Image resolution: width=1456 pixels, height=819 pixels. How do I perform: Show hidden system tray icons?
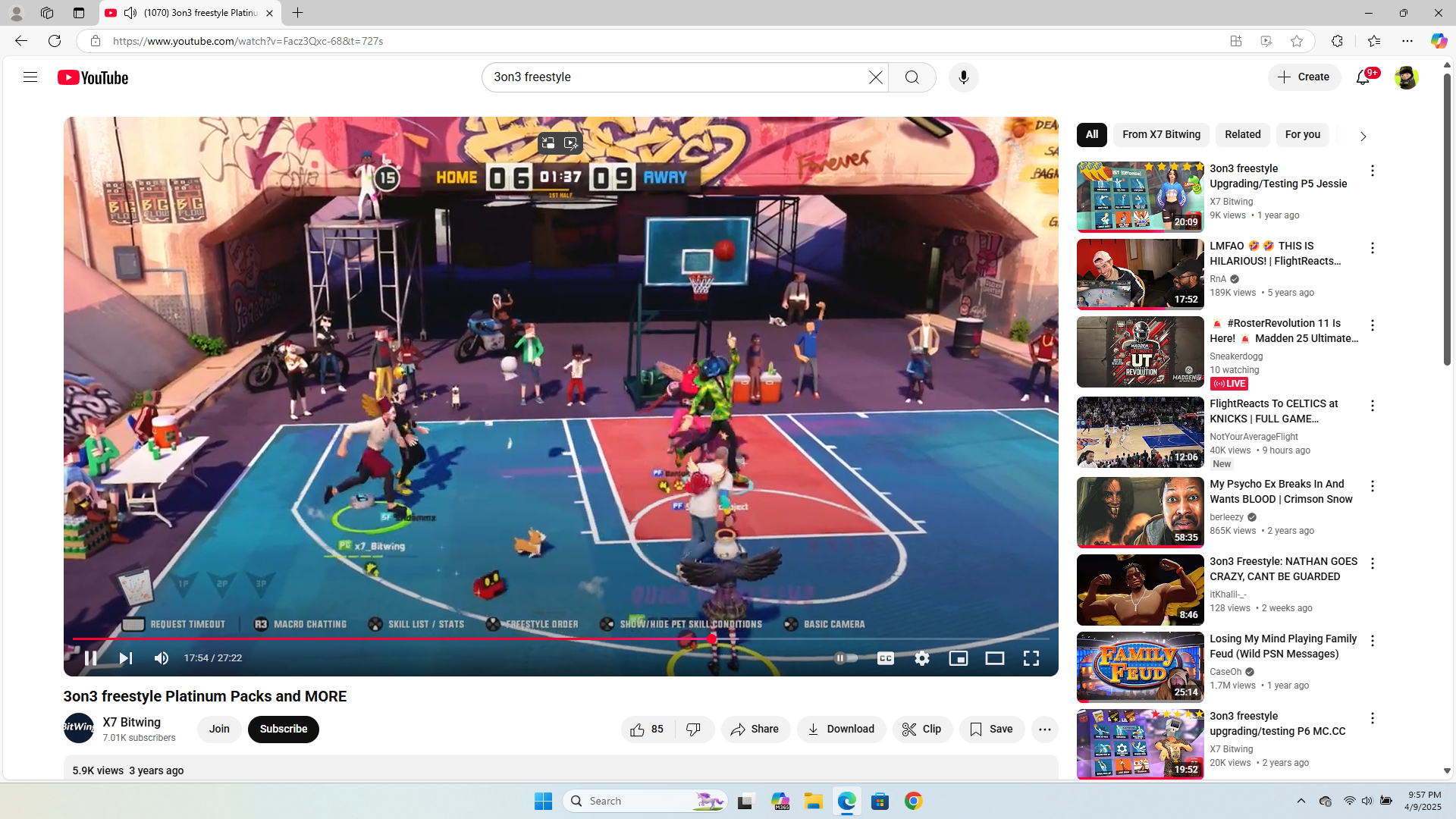(x=1301, y=802)
